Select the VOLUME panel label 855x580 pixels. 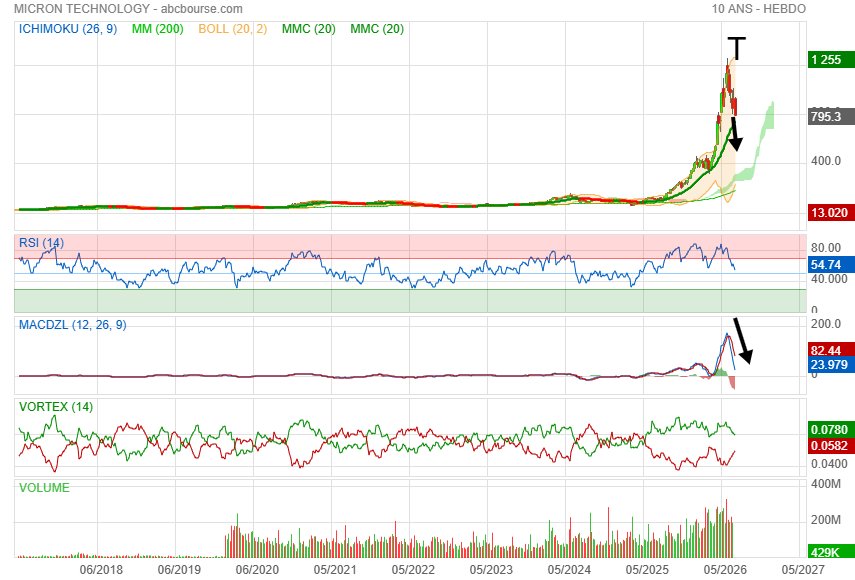(44, 487)
